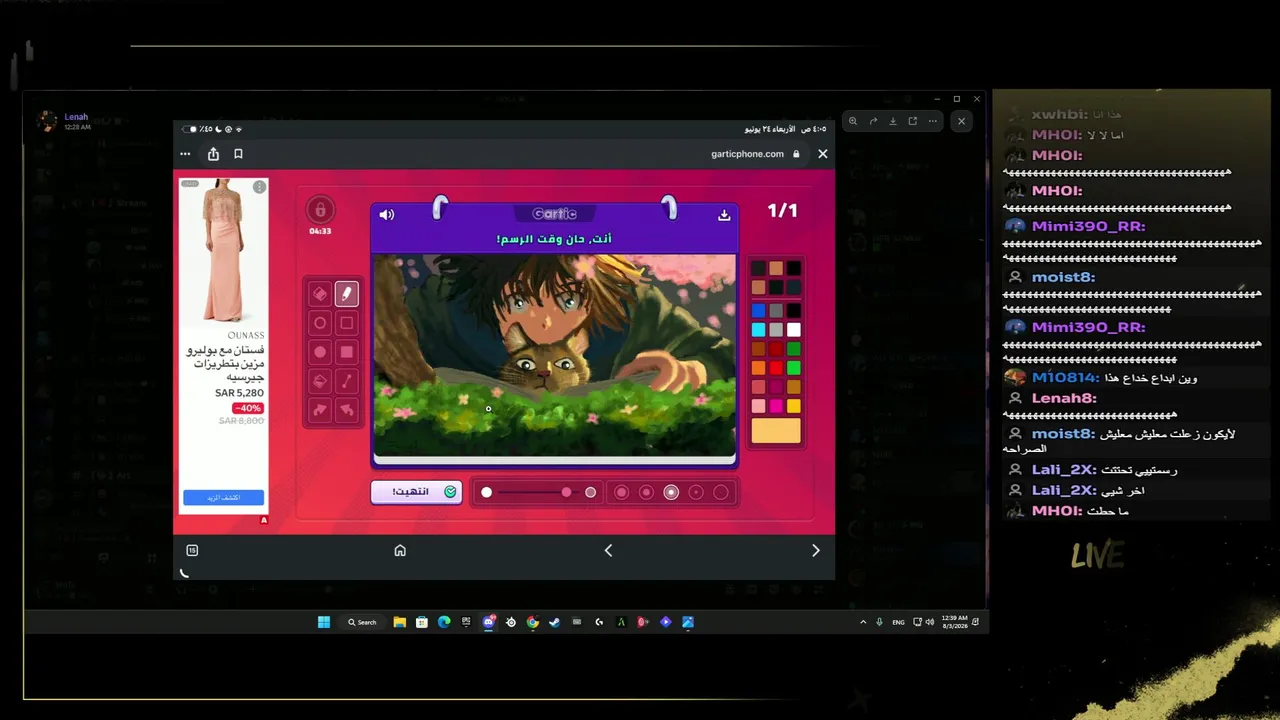Launch Microsoft Store from the taskbar
This screenshot has height=720, width=1280.
pos(422,622)
